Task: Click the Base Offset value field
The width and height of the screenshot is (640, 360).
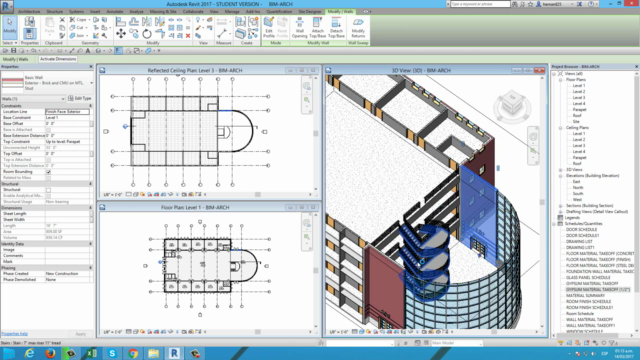Action: [x=67, y=123]
